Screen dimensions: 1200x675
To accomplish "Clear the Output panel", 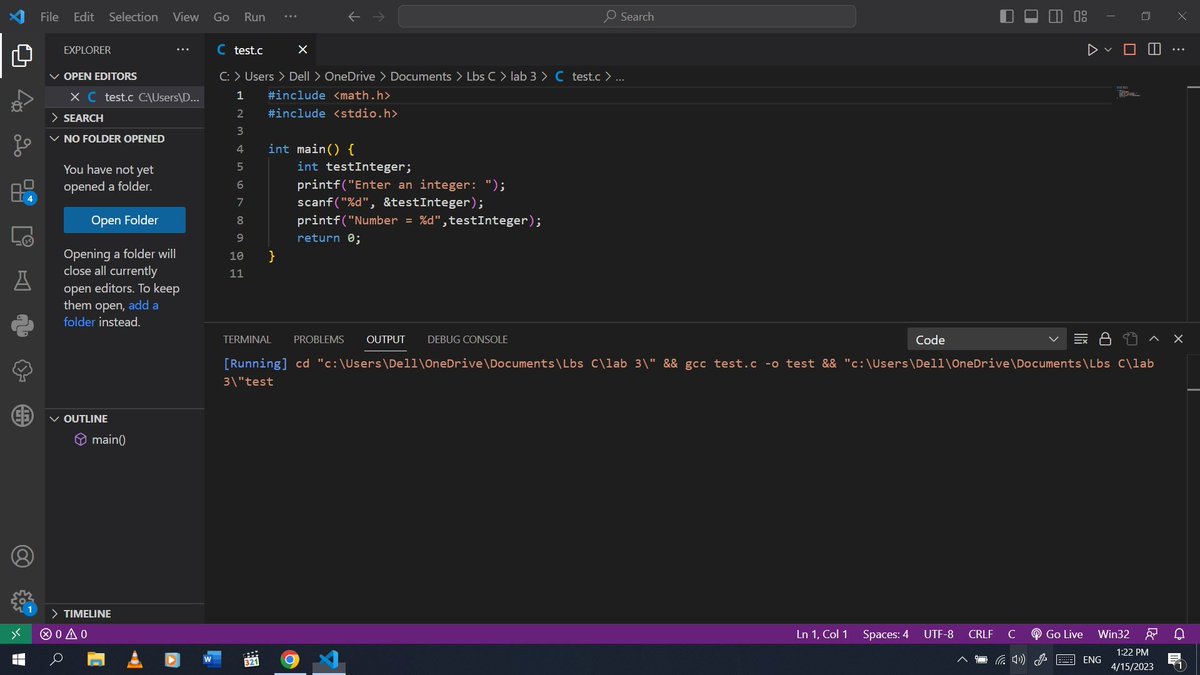I will [1080, 338].
